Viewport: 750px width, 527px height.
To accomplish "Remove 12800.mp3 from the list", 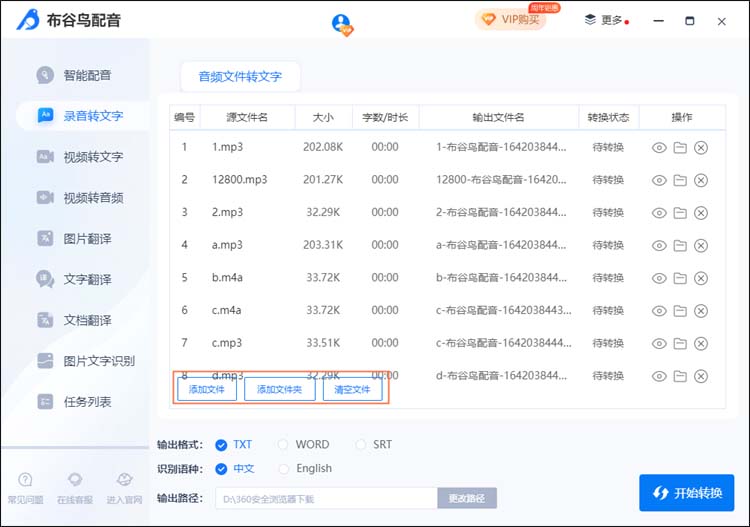I will coord(701,180).
